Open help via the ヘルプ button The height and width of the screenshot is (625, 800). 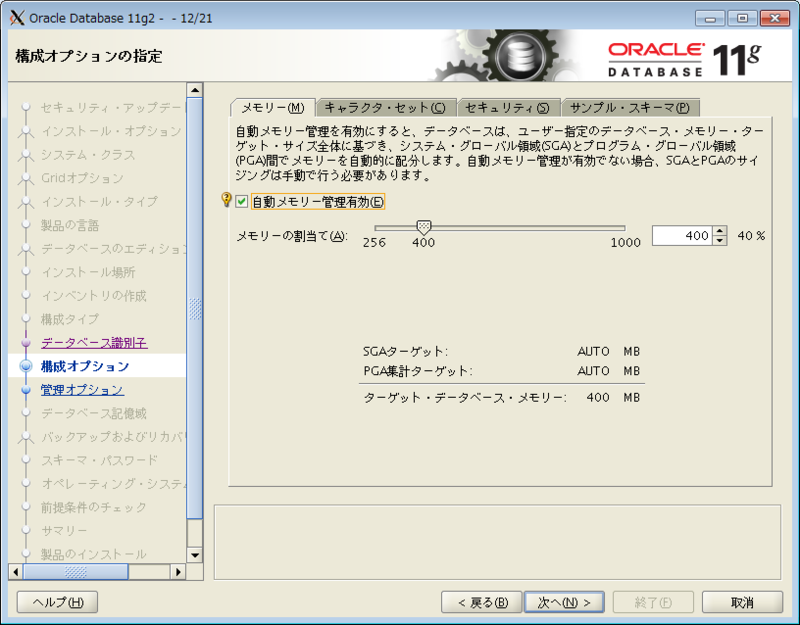click(54, 603)
